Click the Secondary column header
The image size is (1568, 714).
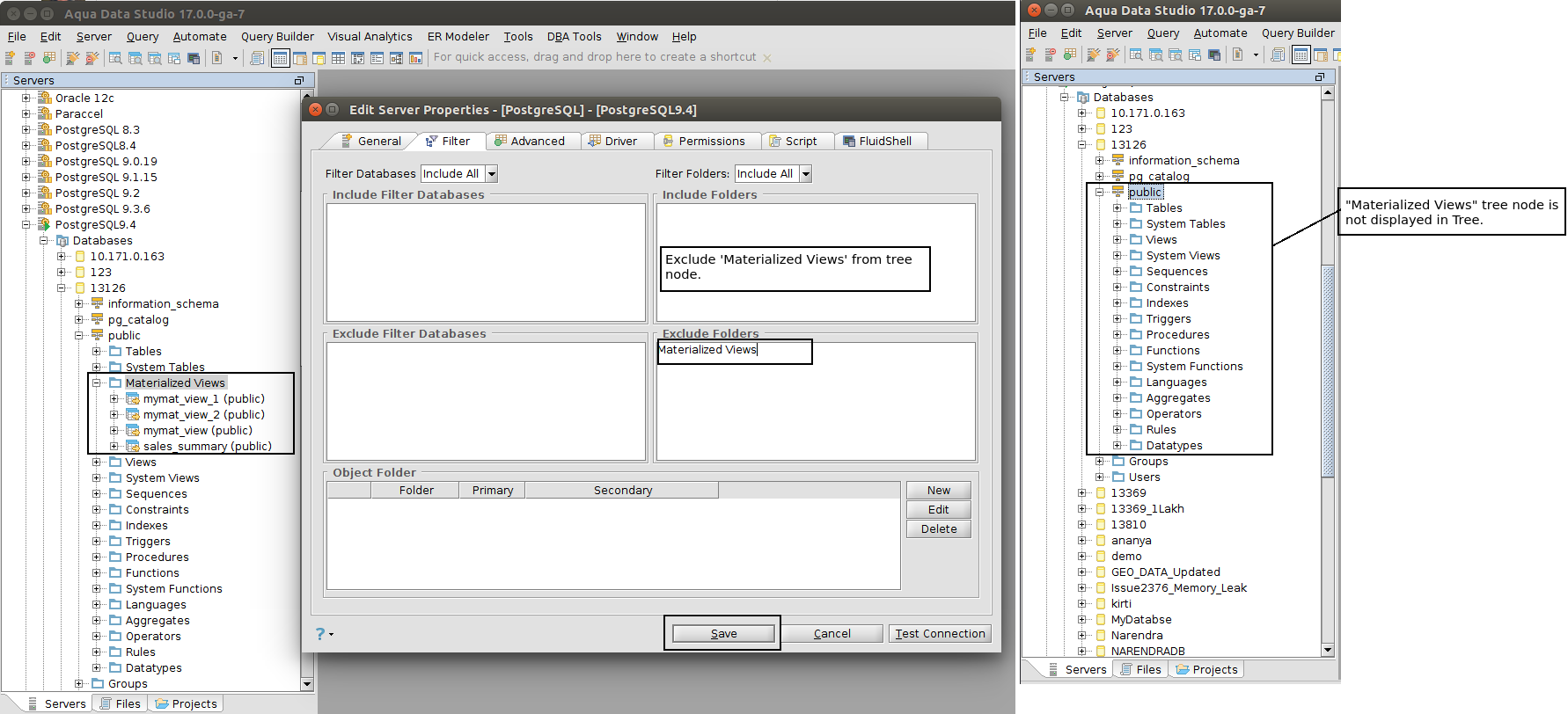tap(622, 491)
